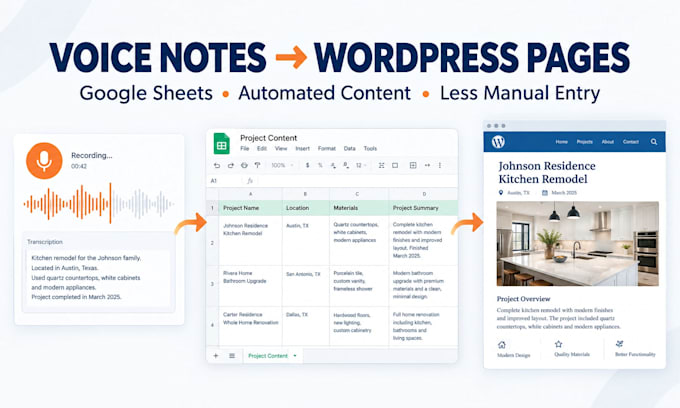
Task: Click the decrease decimal places icon
Action: (333, 165)
